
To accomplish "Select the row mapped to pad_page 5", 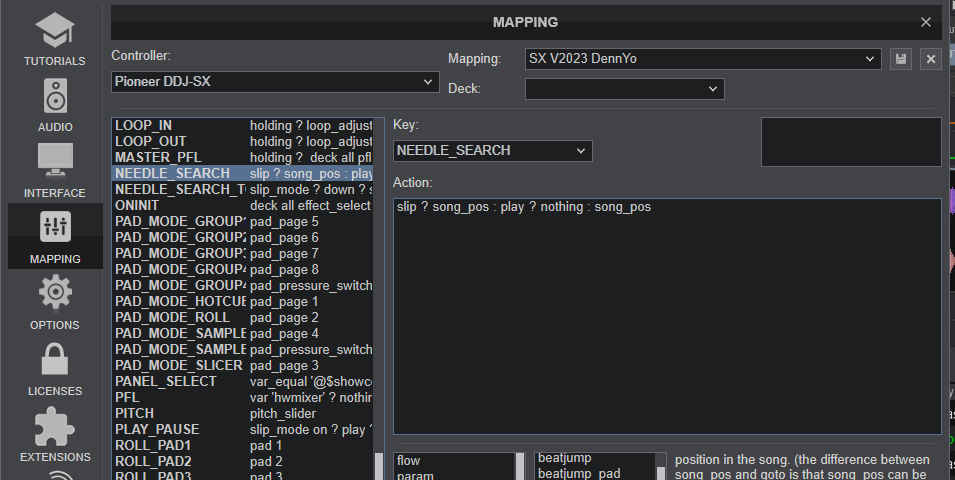I will (243, 222).
